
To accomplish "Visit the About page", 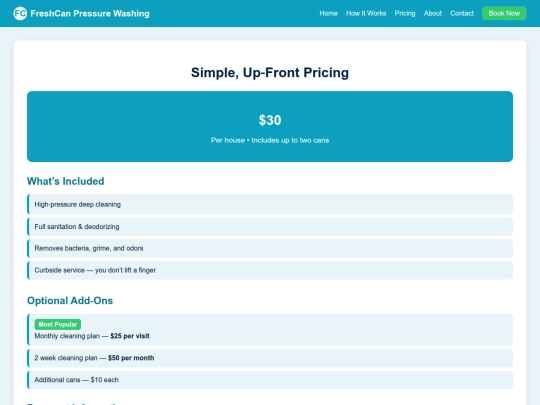I will (x=433, y=13).
